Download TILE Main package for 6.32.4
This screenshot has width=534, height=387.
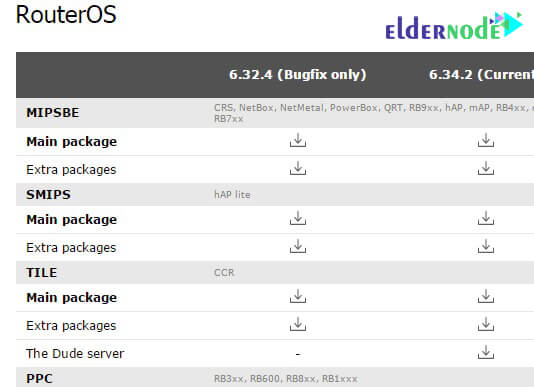298,296
